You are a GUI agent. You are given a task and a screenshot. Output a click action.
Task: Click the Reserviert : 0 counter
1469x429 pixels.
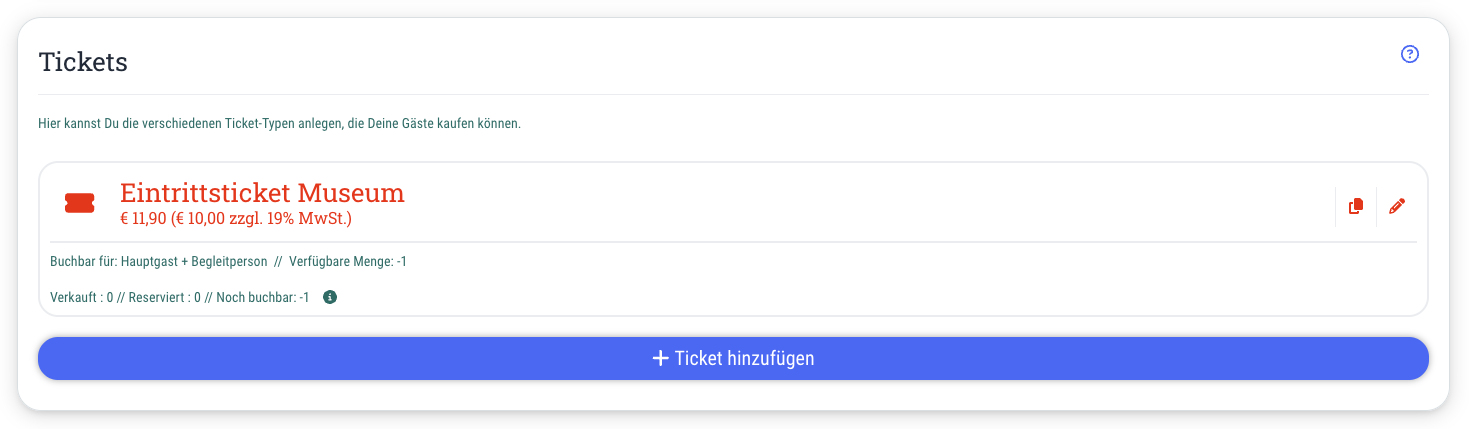165,297
